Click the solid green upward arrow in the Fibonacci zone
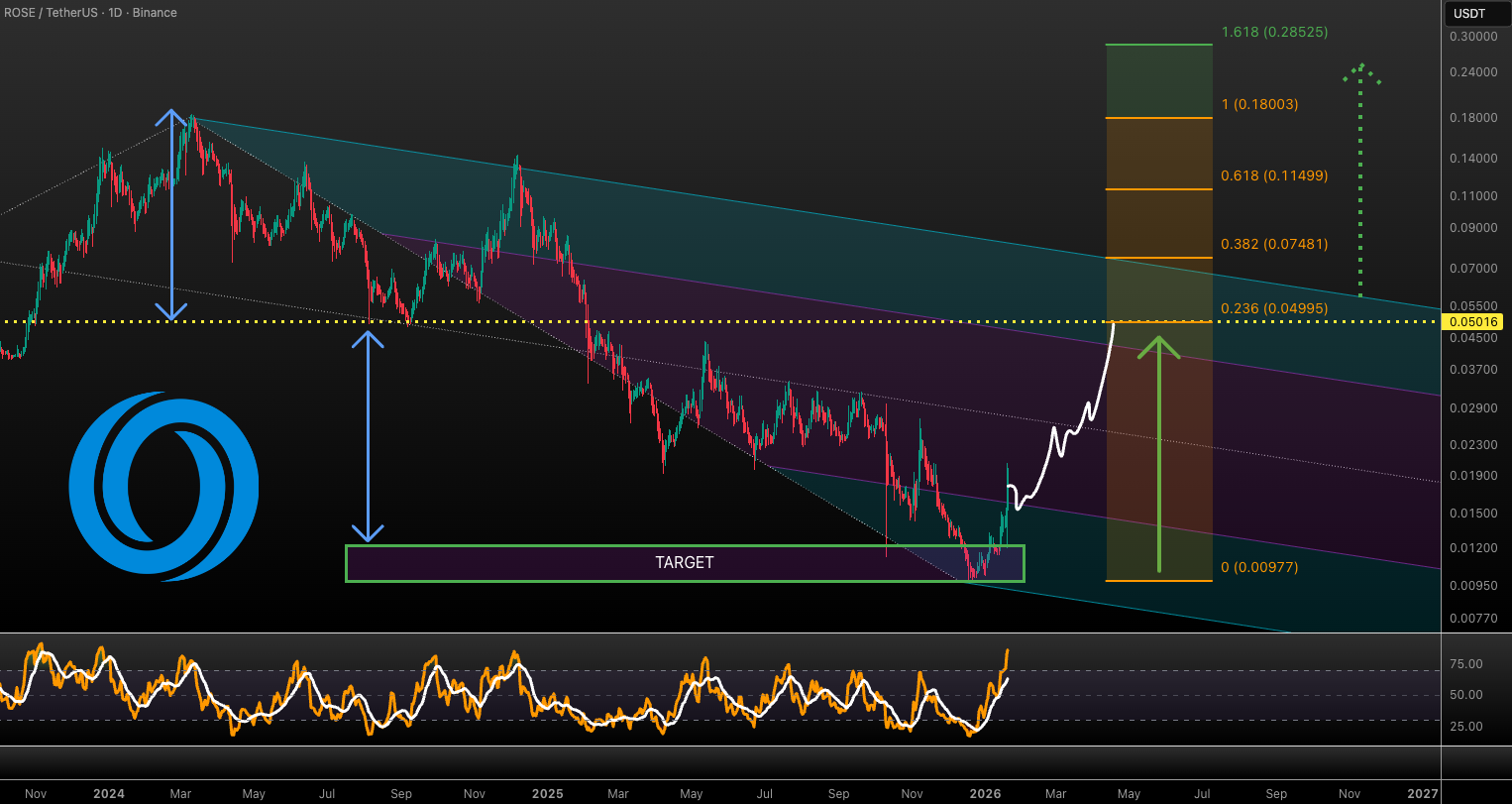The image size is (1512, 804). 1158,456
